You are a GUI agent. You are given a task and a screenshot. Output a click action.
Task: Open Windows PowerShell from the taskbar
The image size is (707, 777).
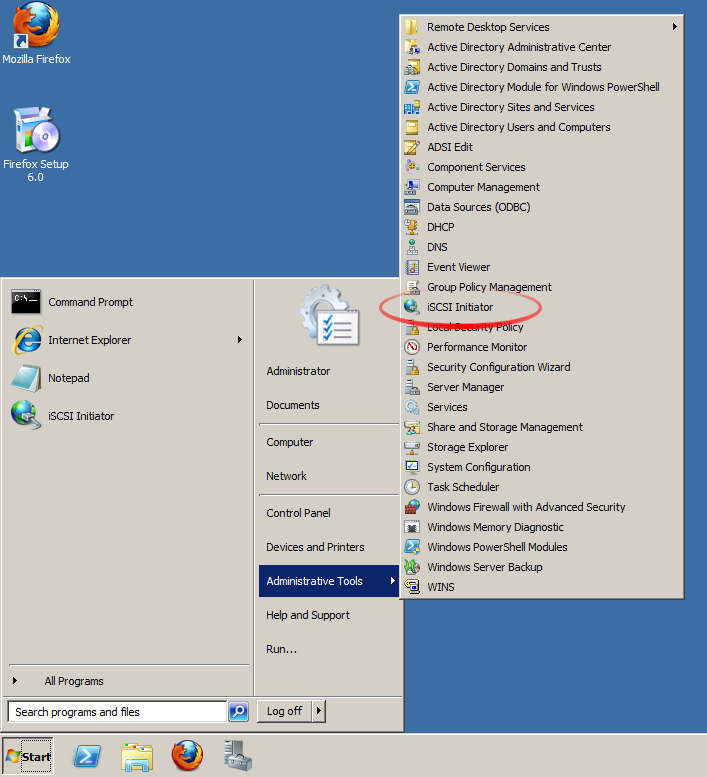pyautogui.click(x=87, y=756)
